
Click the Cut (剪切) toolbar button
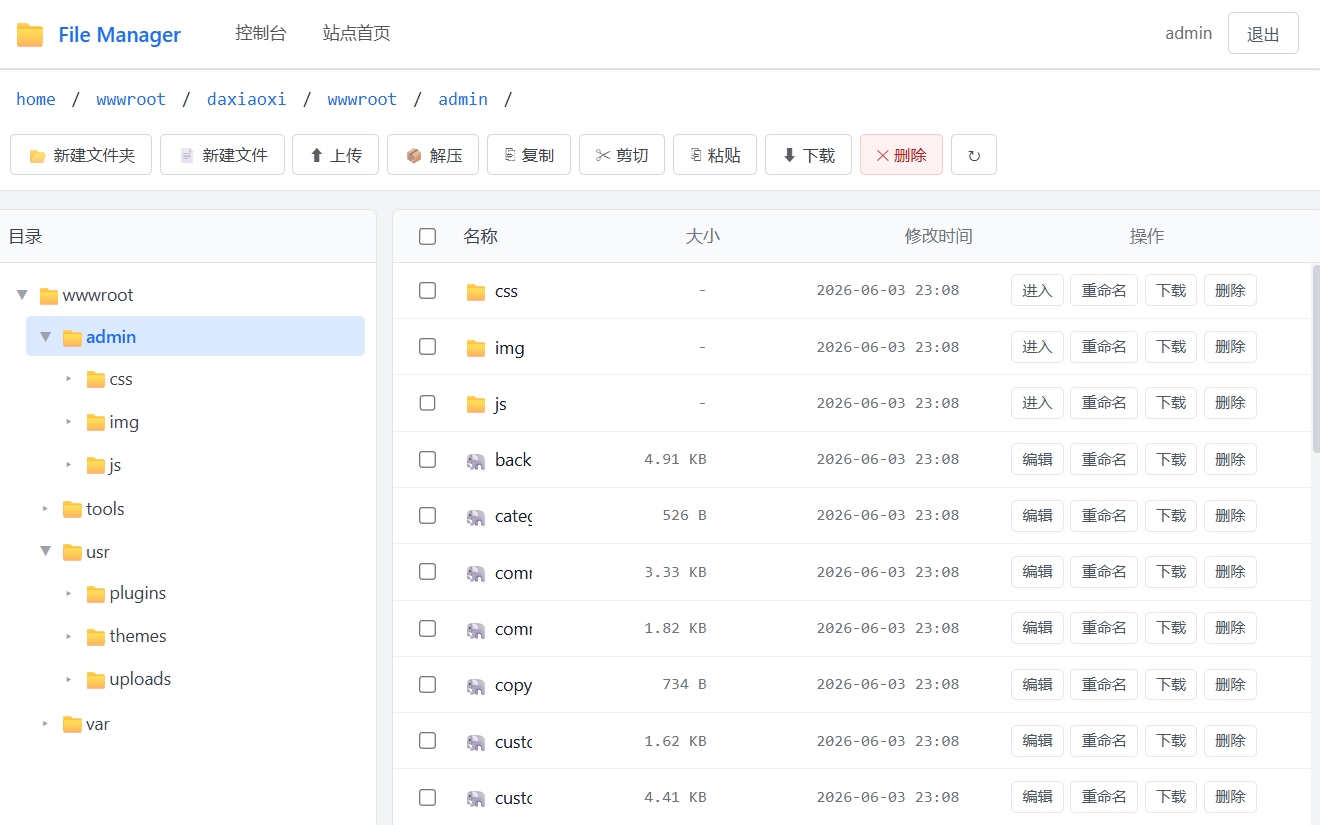coord(622,155)
